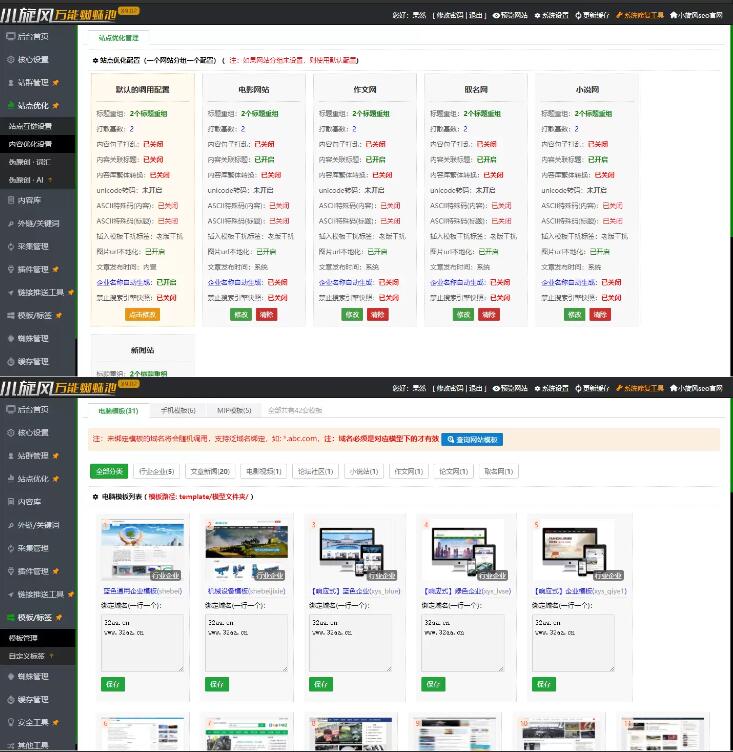Viewport: 733px width, 752px height.
Task: Click the 安全工具 shield icon in sidebar
Action: [10, 722]
